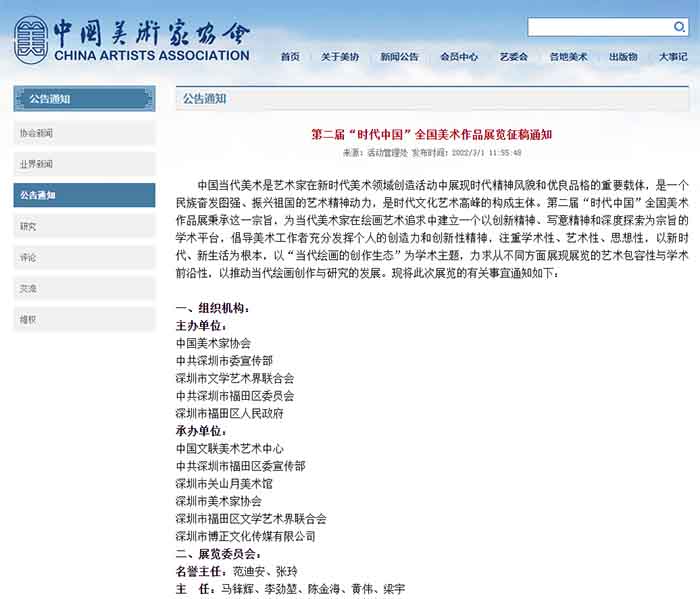Go to 关于美协 in the navigation bar
This screenshot has width=700, height=599.
point(340,57)
